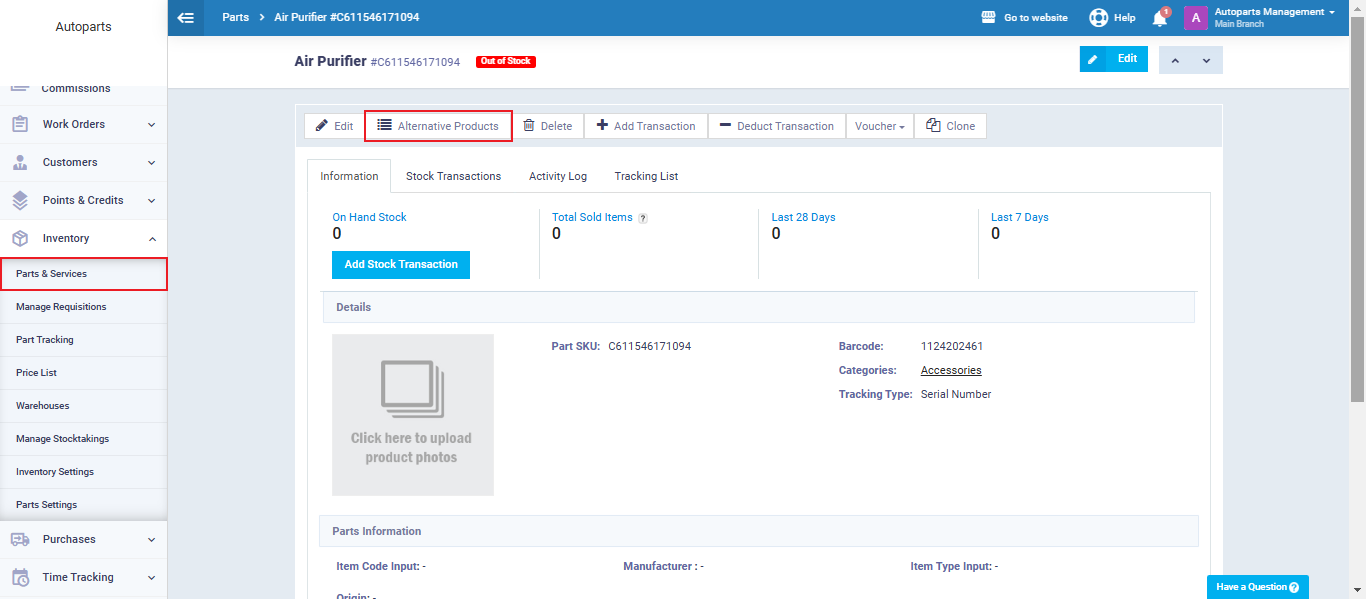The image size is (1366, 599).
Task: Click the Inventory box icon
Action: (20, 238)
